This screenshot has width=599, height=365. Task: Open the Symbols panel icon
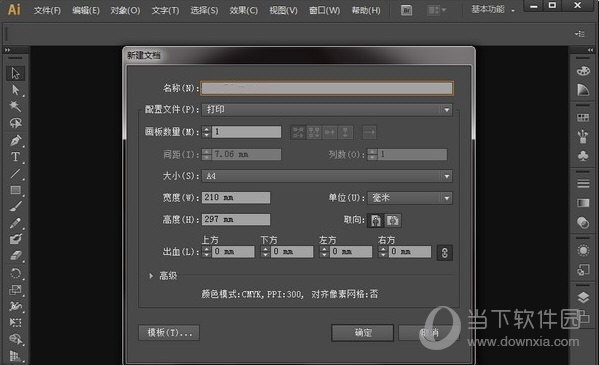(583, 156)
